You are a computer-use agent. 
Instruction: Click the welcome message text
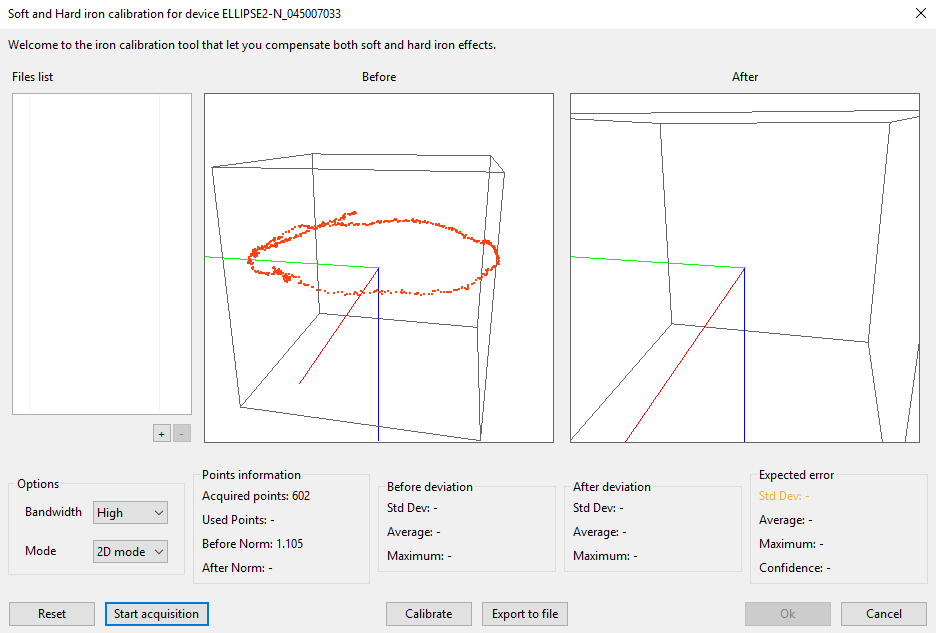[252, 45]
